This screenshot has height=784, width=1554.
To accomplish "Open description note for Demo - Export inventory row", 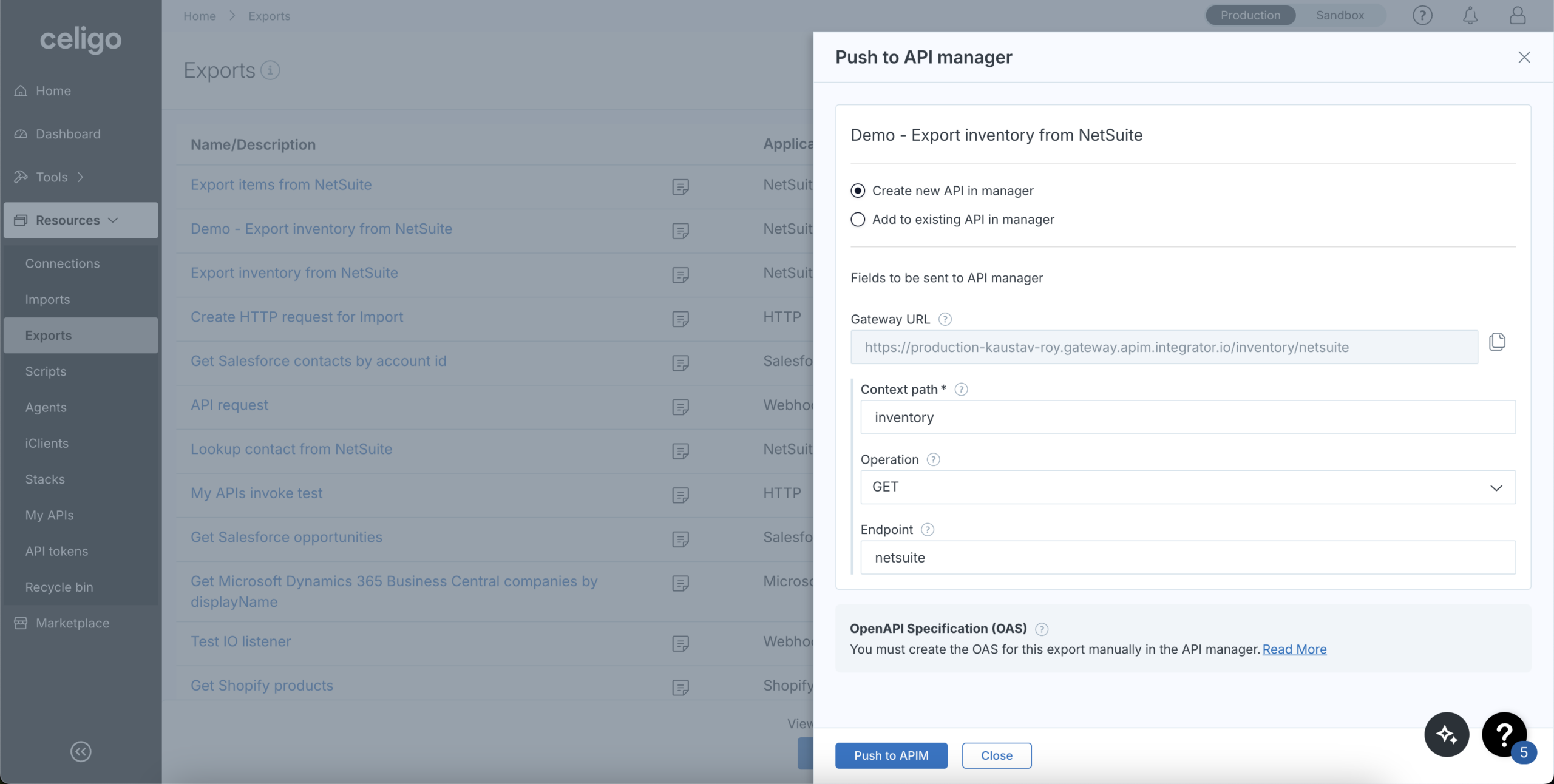I will 680,231.
